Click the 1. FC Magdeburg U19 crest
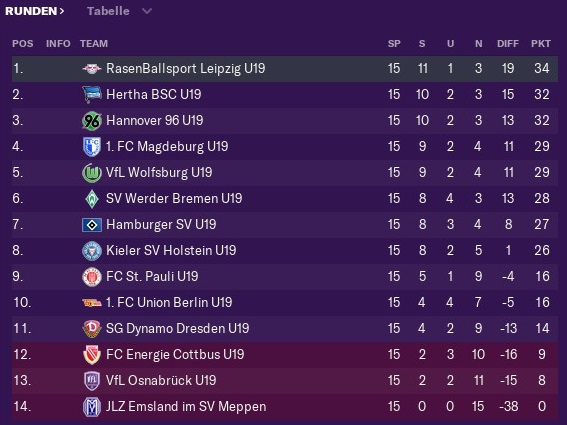 [91, 146]
